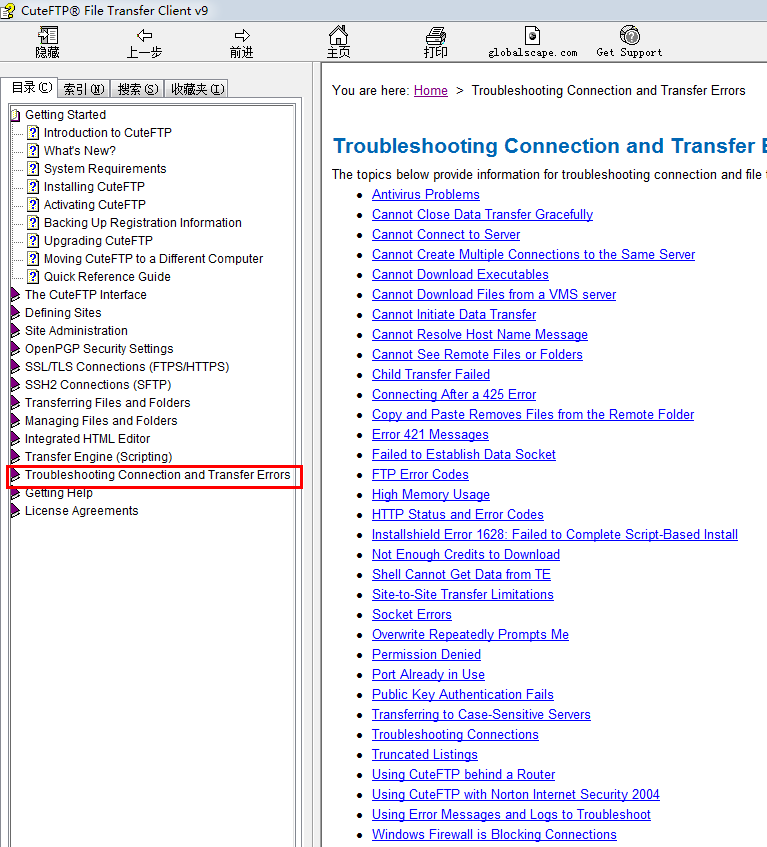Open the Using CuteFTP behind a Router link
The image size is (767, 847).
(x=463, y=774)
